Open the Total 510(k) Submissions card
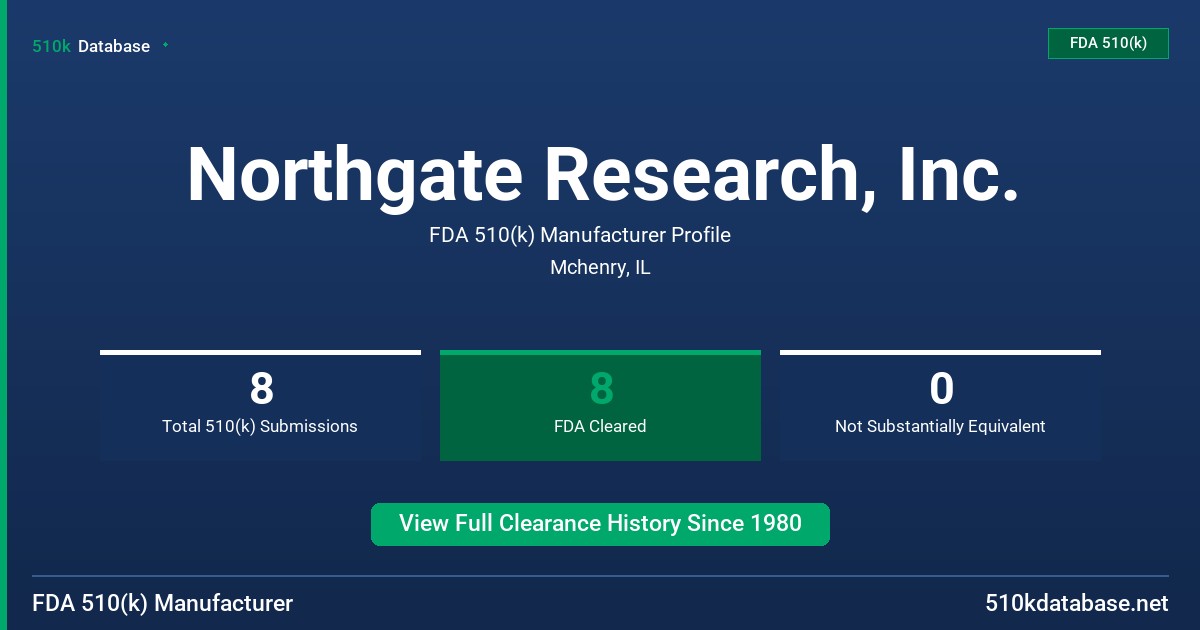 (260, 406)
